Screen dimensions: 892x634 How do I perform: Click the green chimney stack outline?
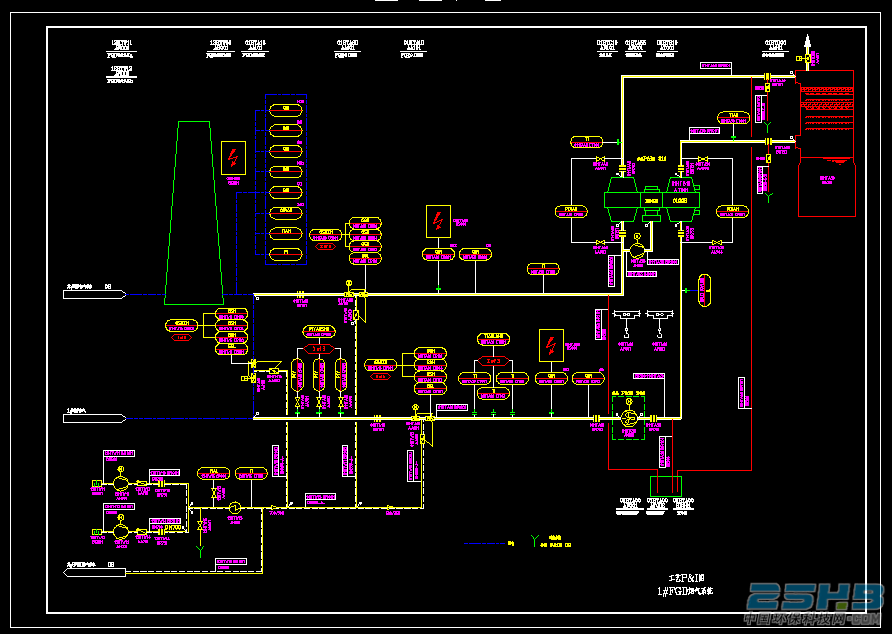click(x=193, y=213)
